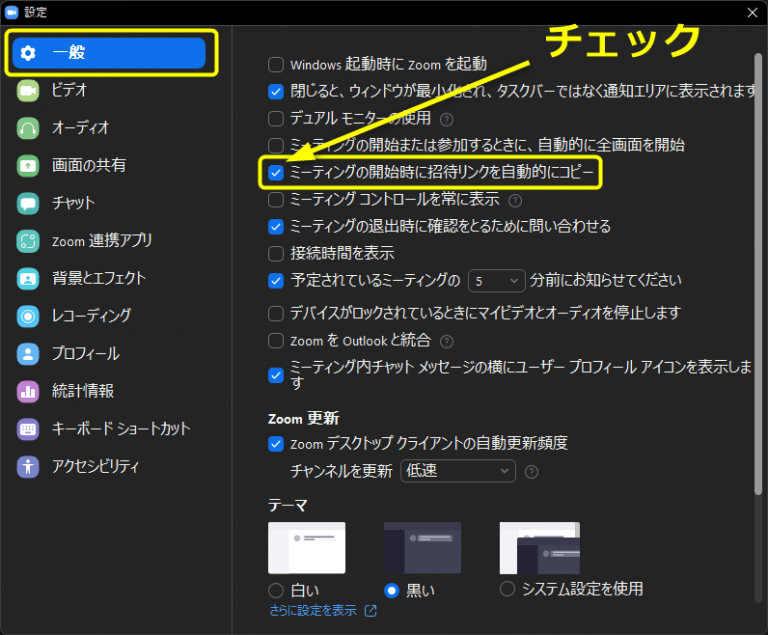Click the dark theme preview thumbnail
Image resolution: width=768 pixels, height=635 pixels.
422,548
